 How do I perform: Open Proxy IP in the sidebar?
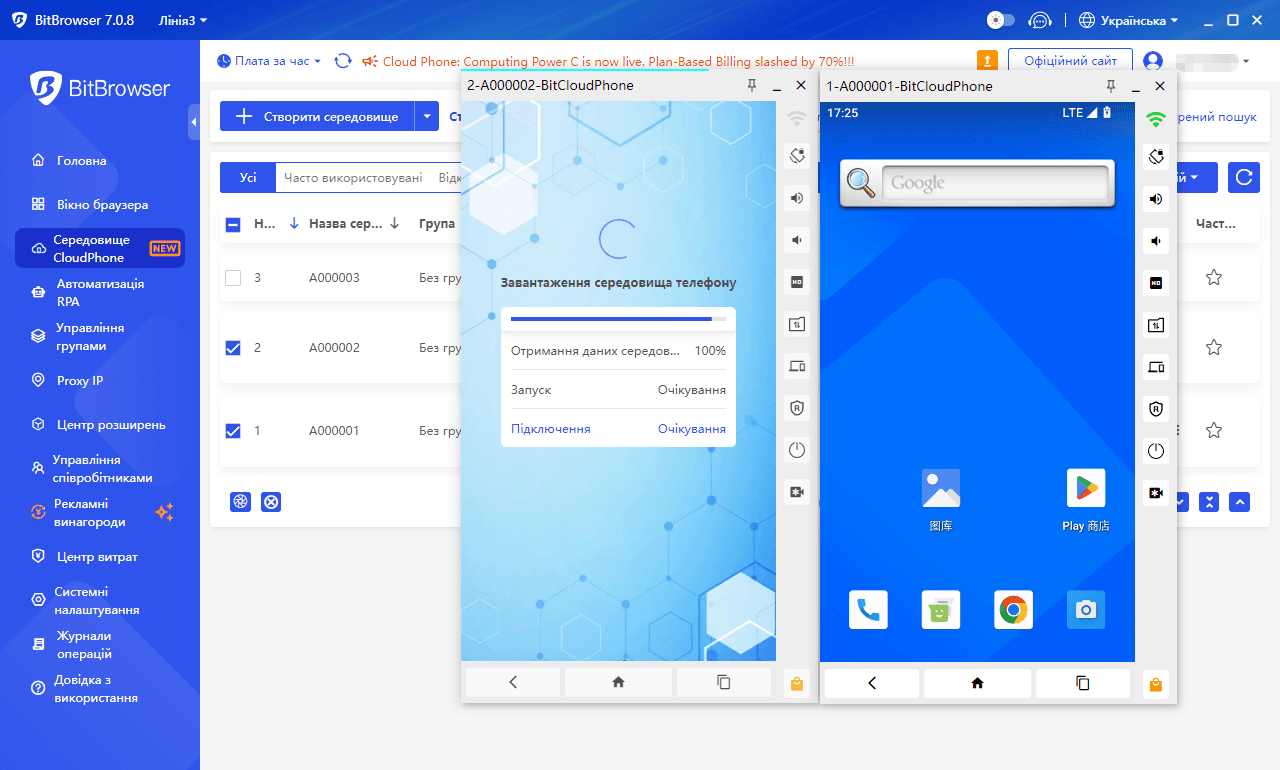click(x=80, y=381)
